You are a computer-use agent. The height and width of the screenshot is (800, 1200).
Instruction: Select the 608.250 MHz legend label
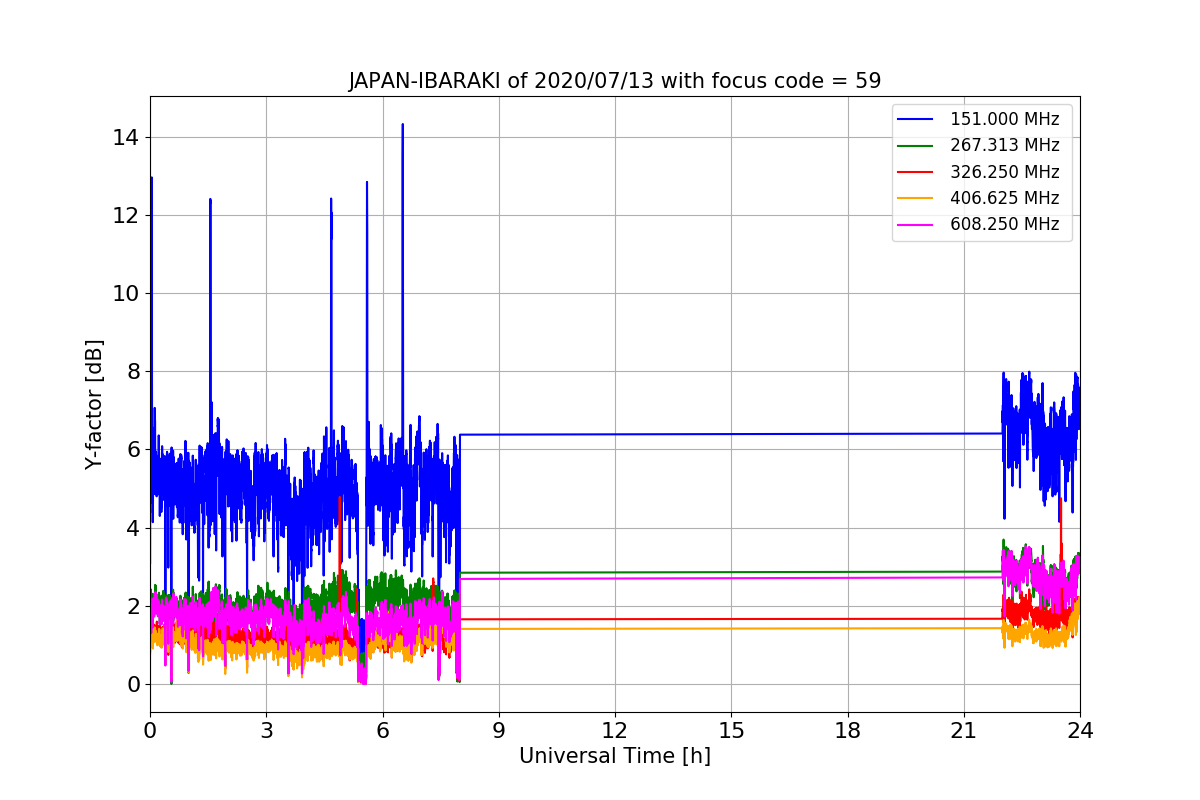(1004, 224)
